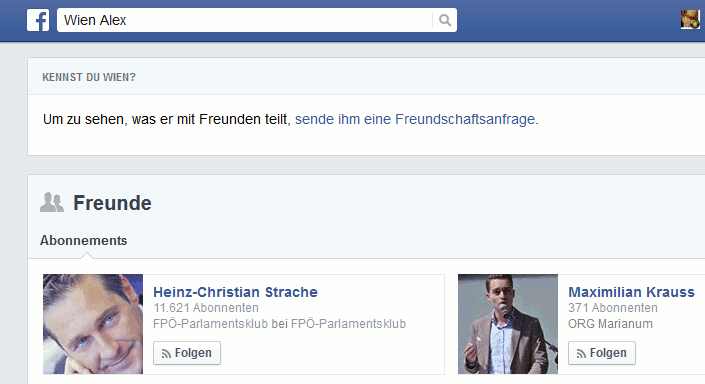Click the Facebook logo icon
Image resolution: width=705 pixels, height=384 pixels.
(38, 20)
